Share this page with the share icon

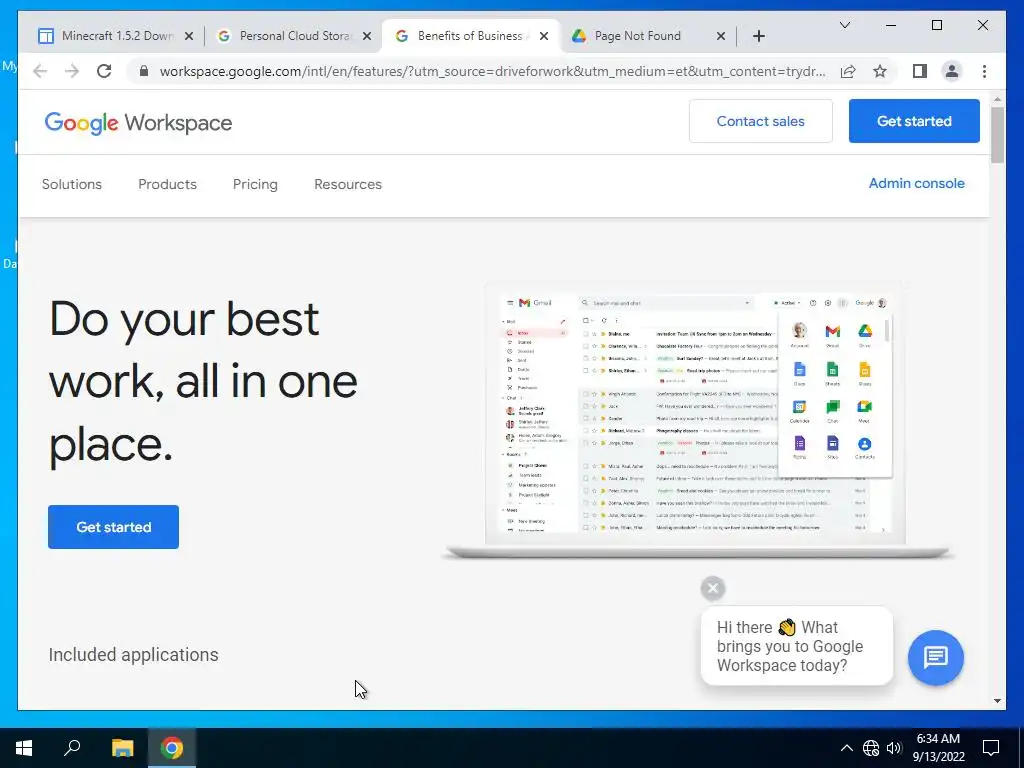(848, 71)
